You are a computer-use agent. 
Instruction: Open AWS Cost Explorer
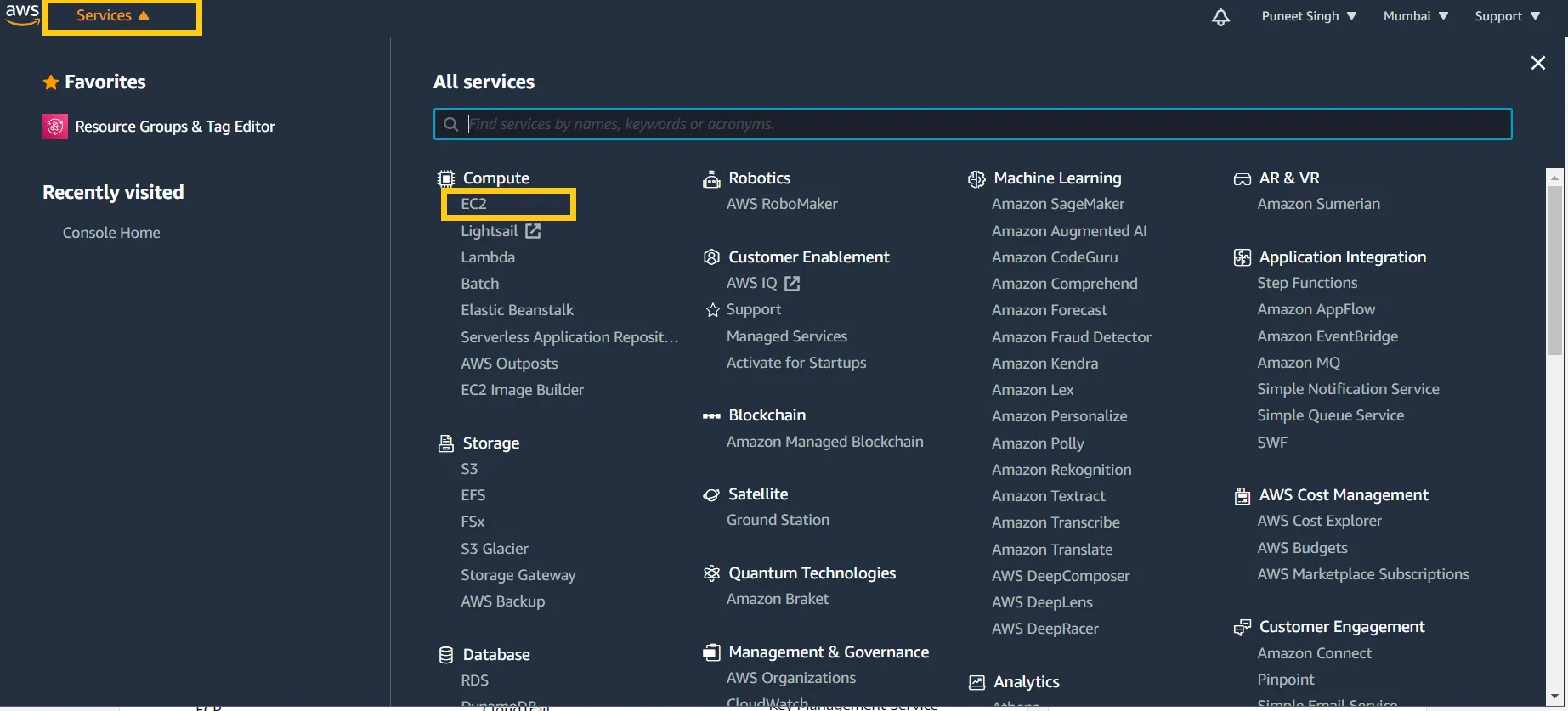1319,521
